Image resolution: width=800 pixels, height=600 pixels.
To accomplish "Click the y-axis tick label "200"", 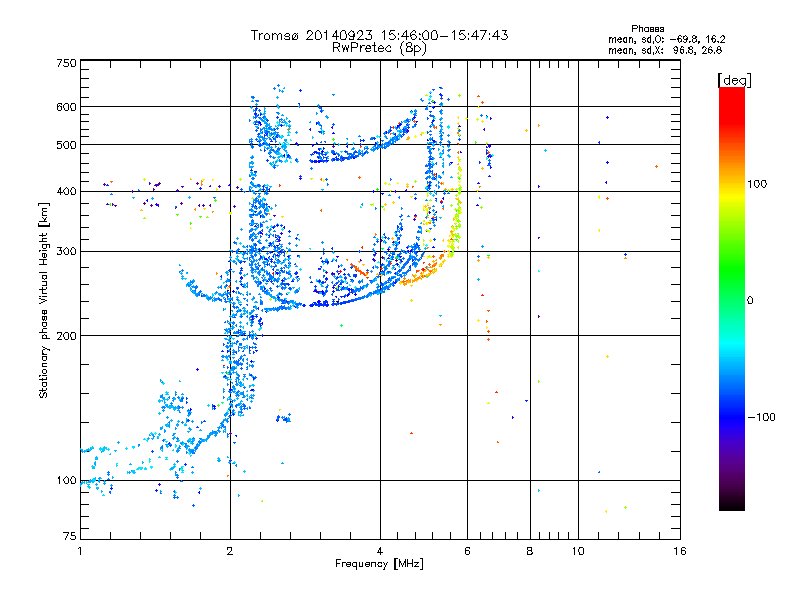I will (66, 336).
